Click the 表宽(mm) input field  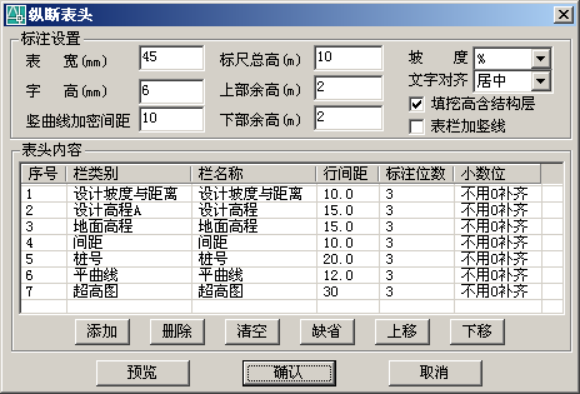172,58
